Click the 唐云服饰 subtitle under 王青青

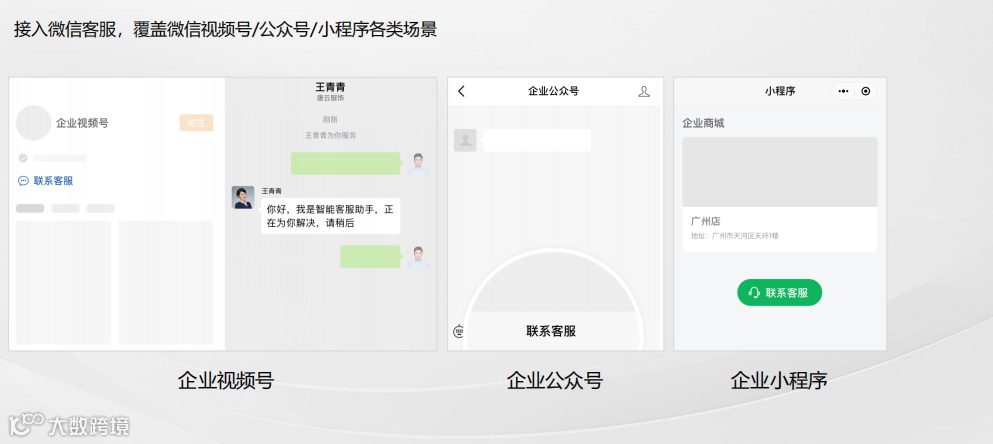tap(331, 98)
